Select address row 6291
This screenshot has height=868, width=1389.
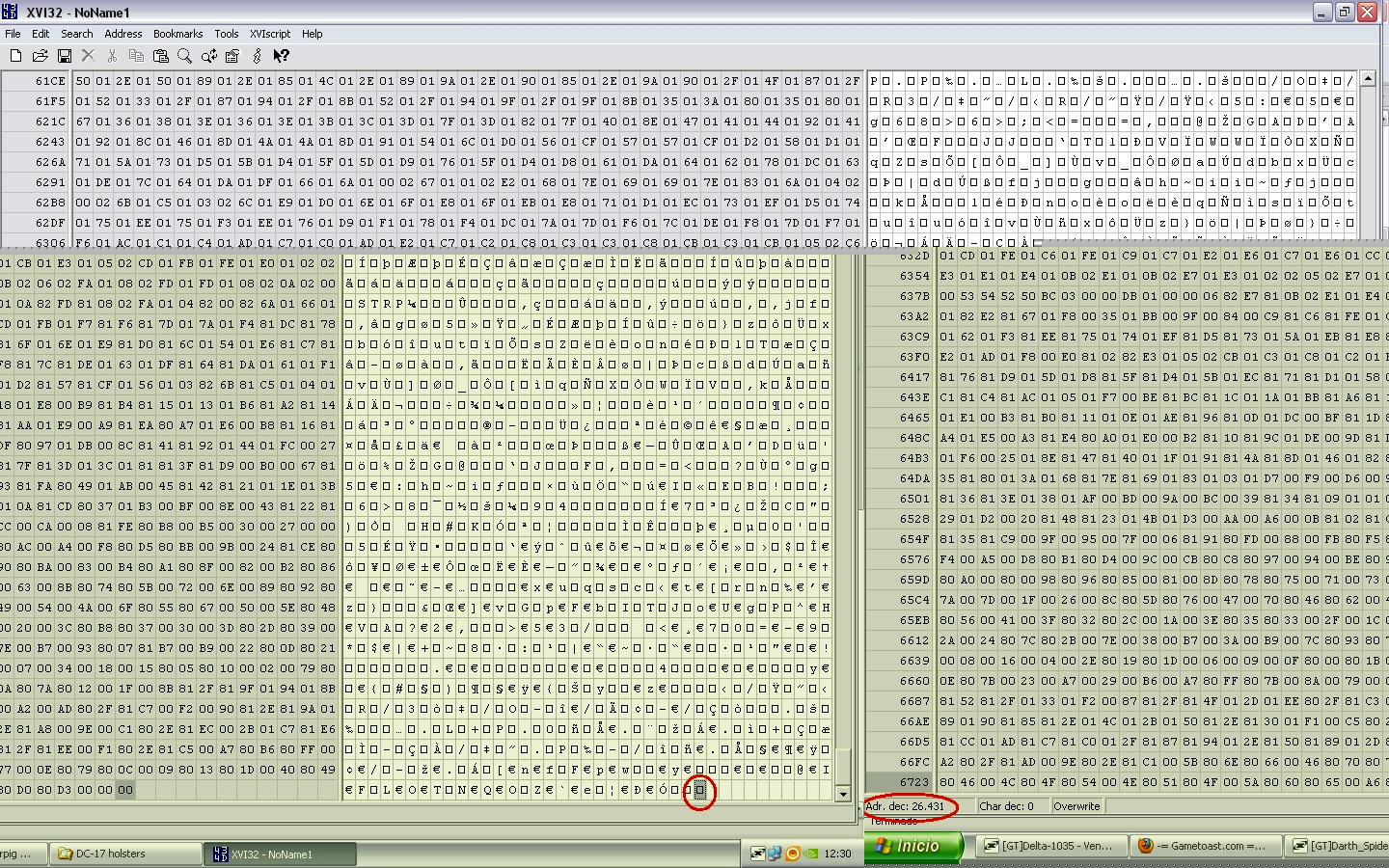click(38, 182)
